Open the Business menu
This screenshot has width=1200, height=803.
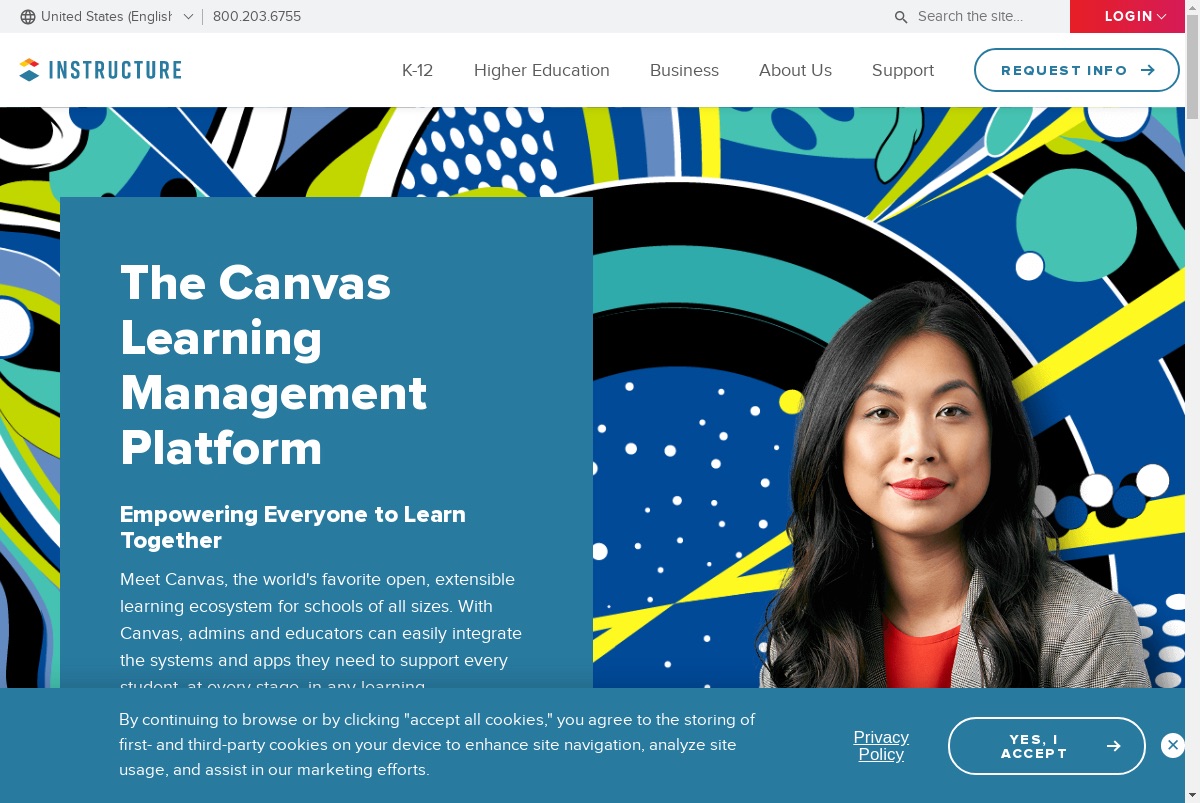tap(684, 70)
